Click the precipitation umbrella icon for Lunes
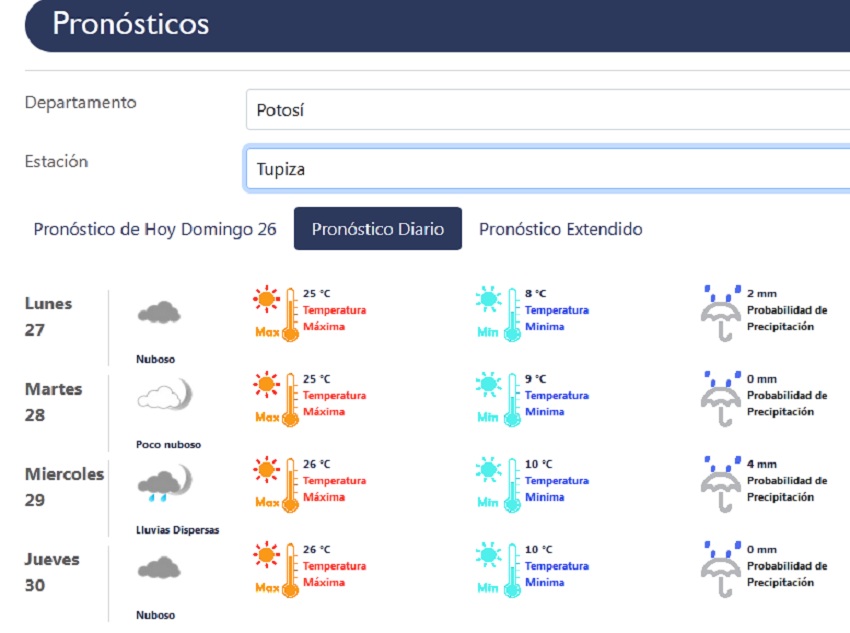Viewport: 850px width, 633px height. point(720,314)
